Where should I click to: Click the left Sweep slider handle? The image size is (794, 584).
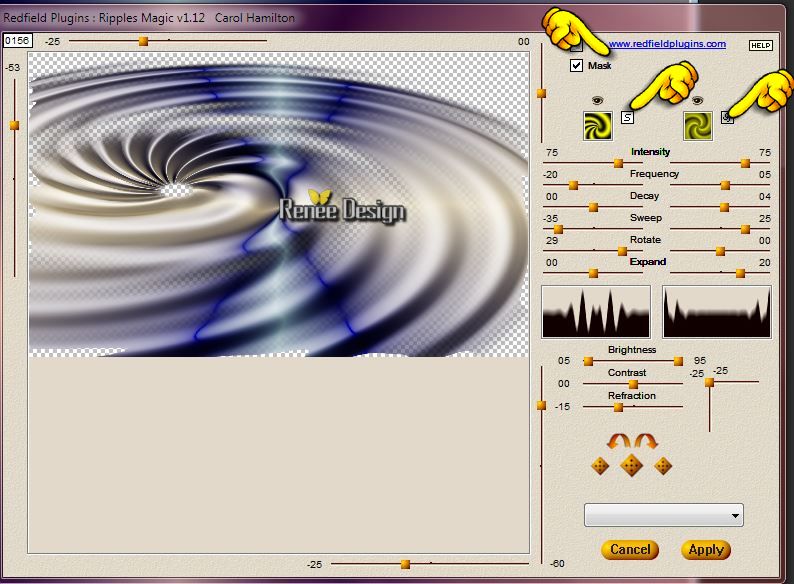tap(558, 229)
